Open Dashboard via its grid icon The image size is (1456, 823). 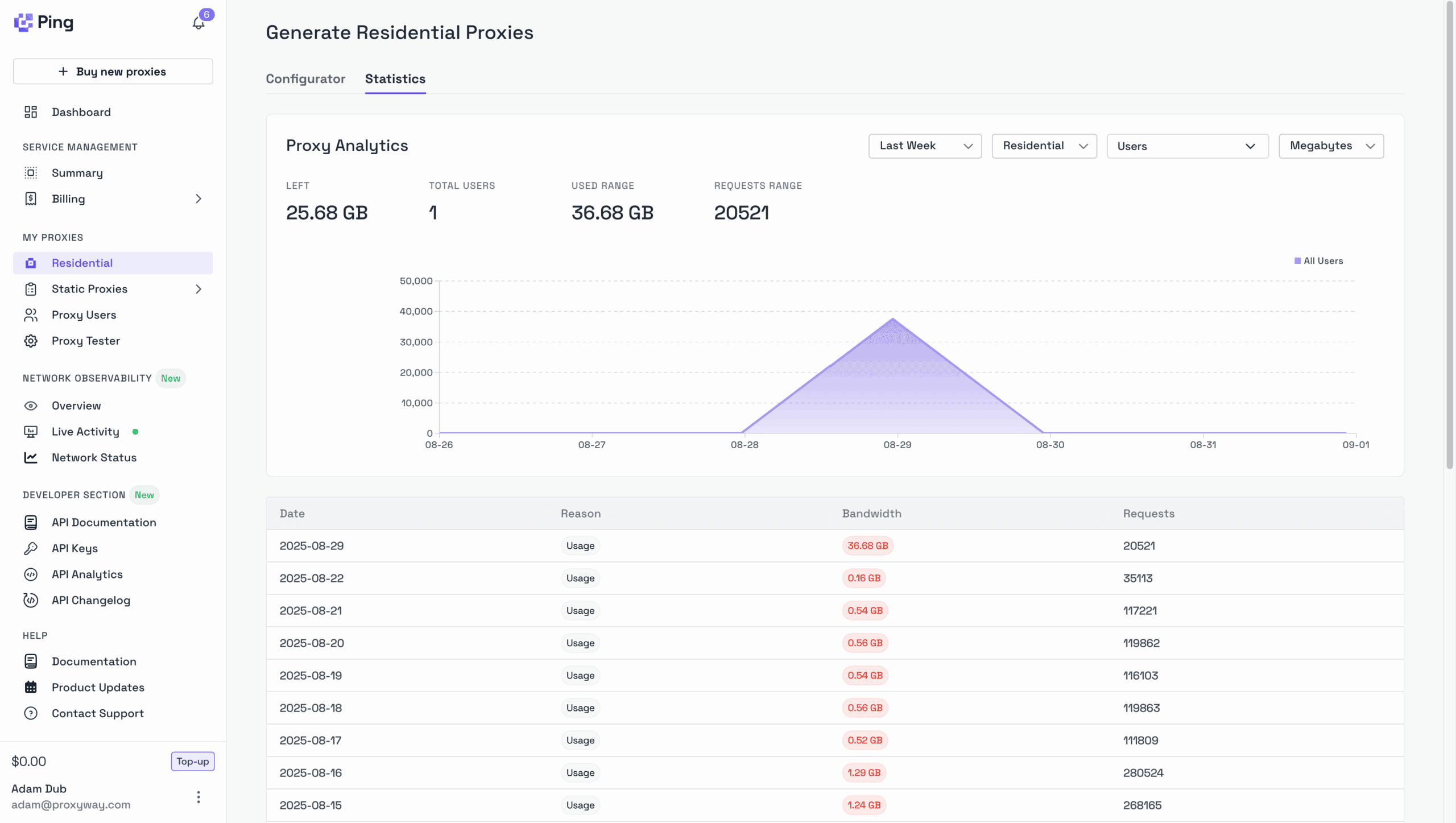click(31, 112)
